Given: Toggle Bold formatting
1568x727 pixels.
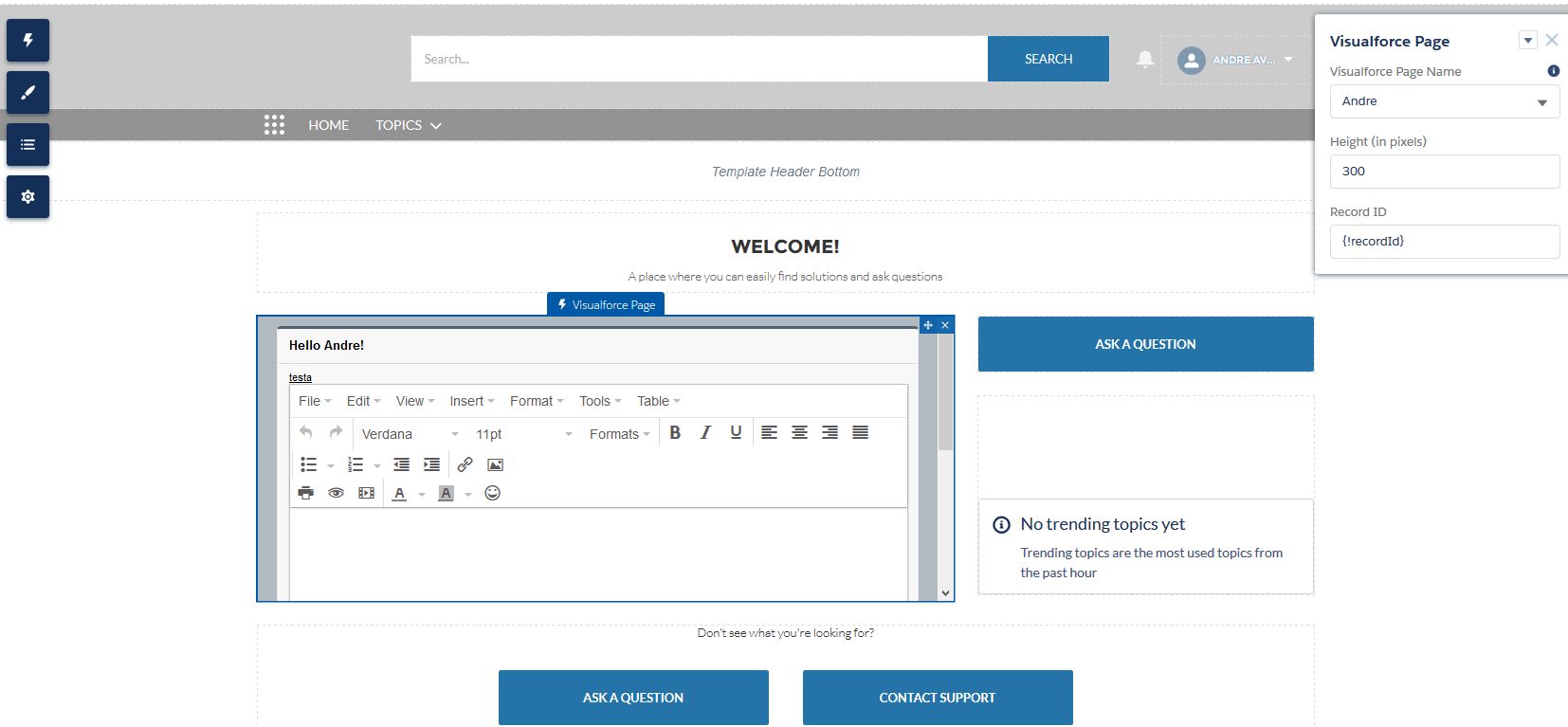Looking at the screenshot, I should (x=675, y=432).
